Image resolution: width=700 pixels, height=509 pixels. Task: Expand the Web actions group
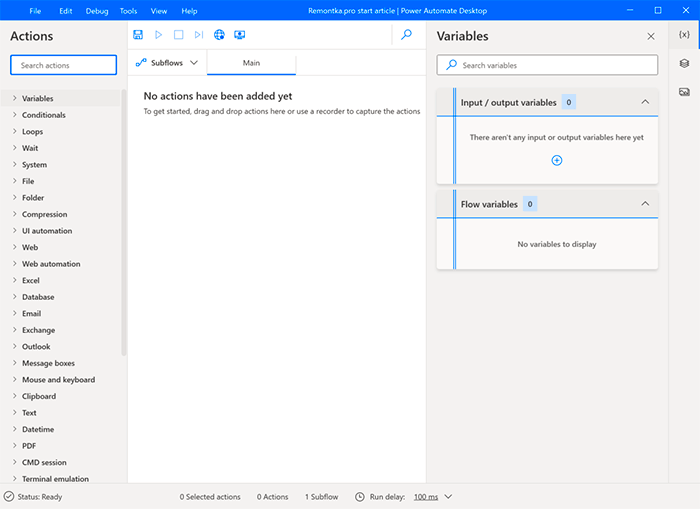point(15,247)
